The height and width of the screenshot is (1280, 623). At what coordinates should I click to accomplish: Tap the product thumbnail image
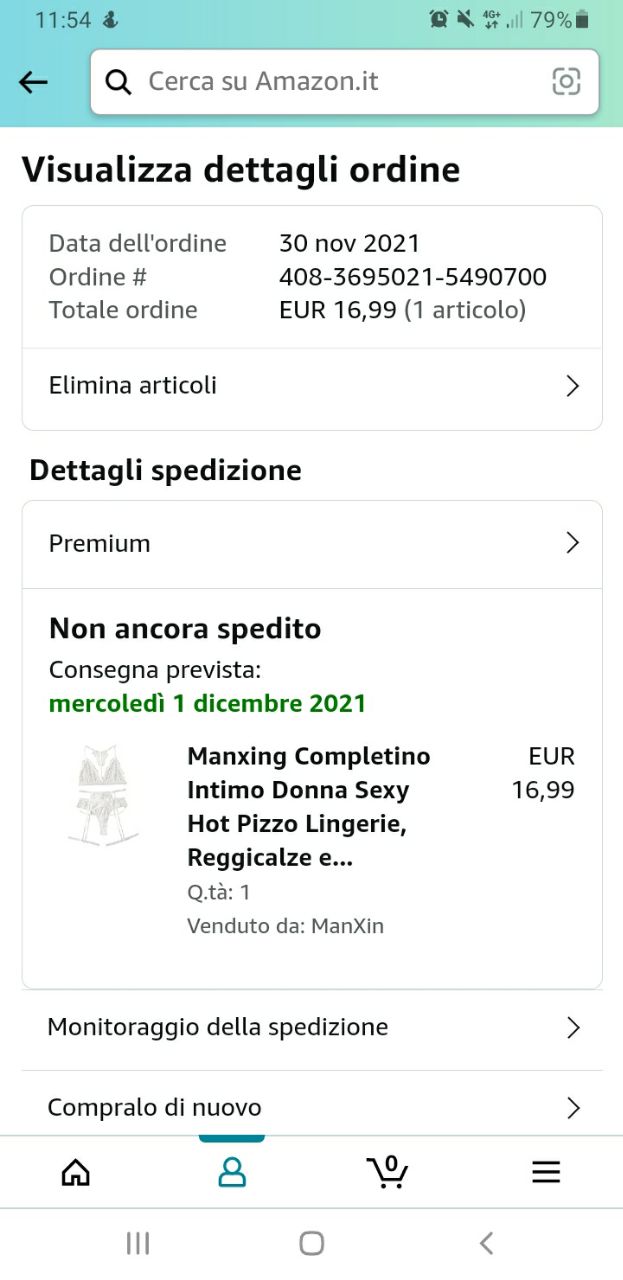coord(104,796)
